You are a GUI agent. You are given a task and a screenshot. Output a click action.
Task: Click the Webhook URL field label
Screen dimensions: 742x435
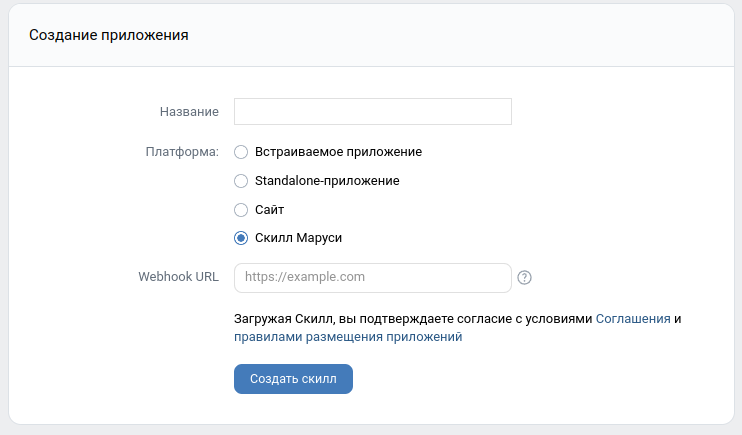pyautogui.click(x=178, y=277)
